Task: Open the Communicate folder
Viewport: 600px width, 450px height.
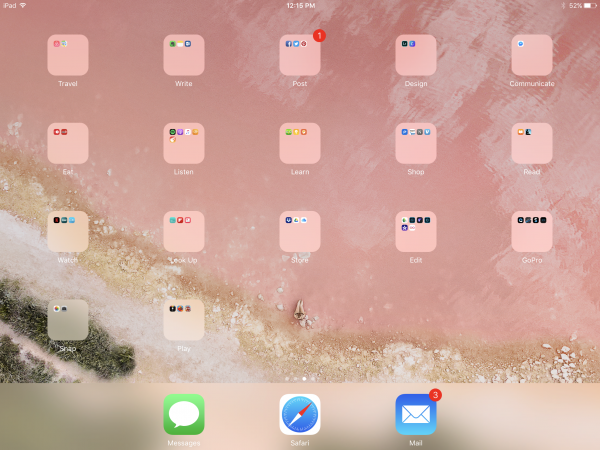Action: [532, 55]
